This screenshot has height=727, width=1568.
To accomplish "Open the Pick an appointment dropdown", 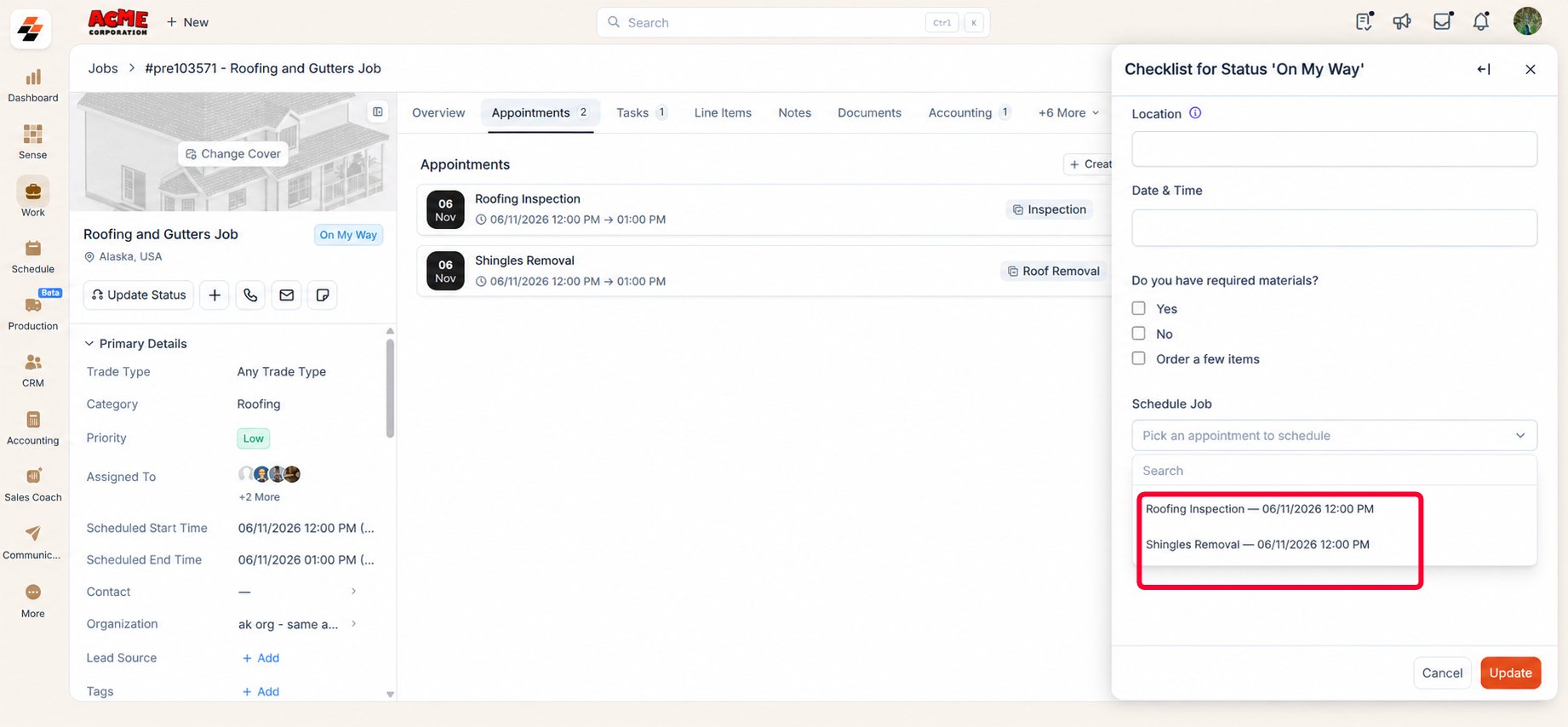I will pos(1334,435).
